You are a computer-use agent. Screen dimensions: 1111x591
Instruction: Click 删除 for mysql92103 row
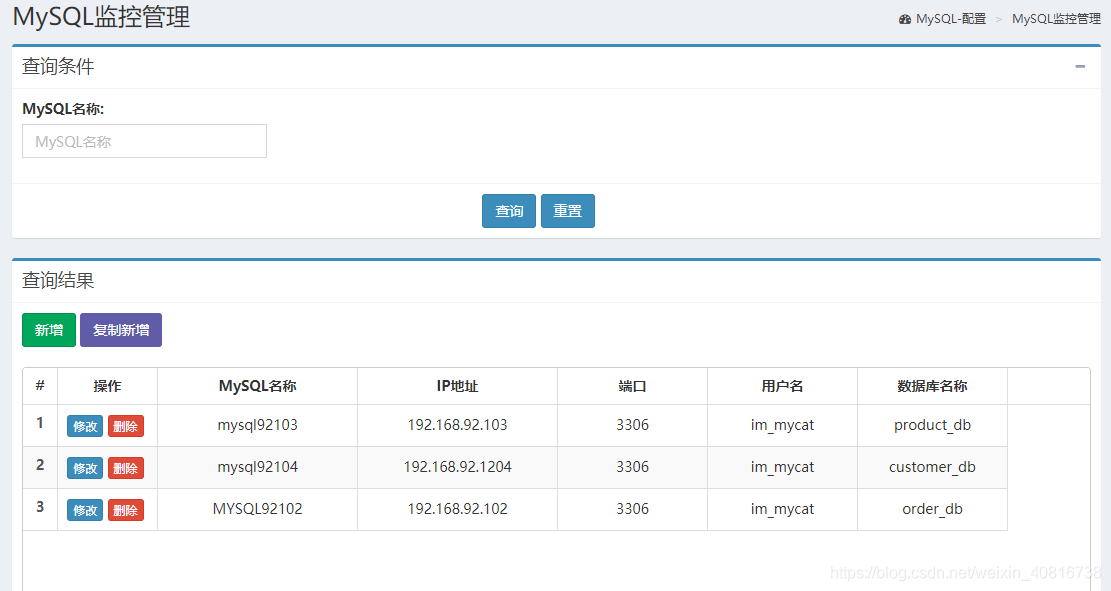point(125,426)
